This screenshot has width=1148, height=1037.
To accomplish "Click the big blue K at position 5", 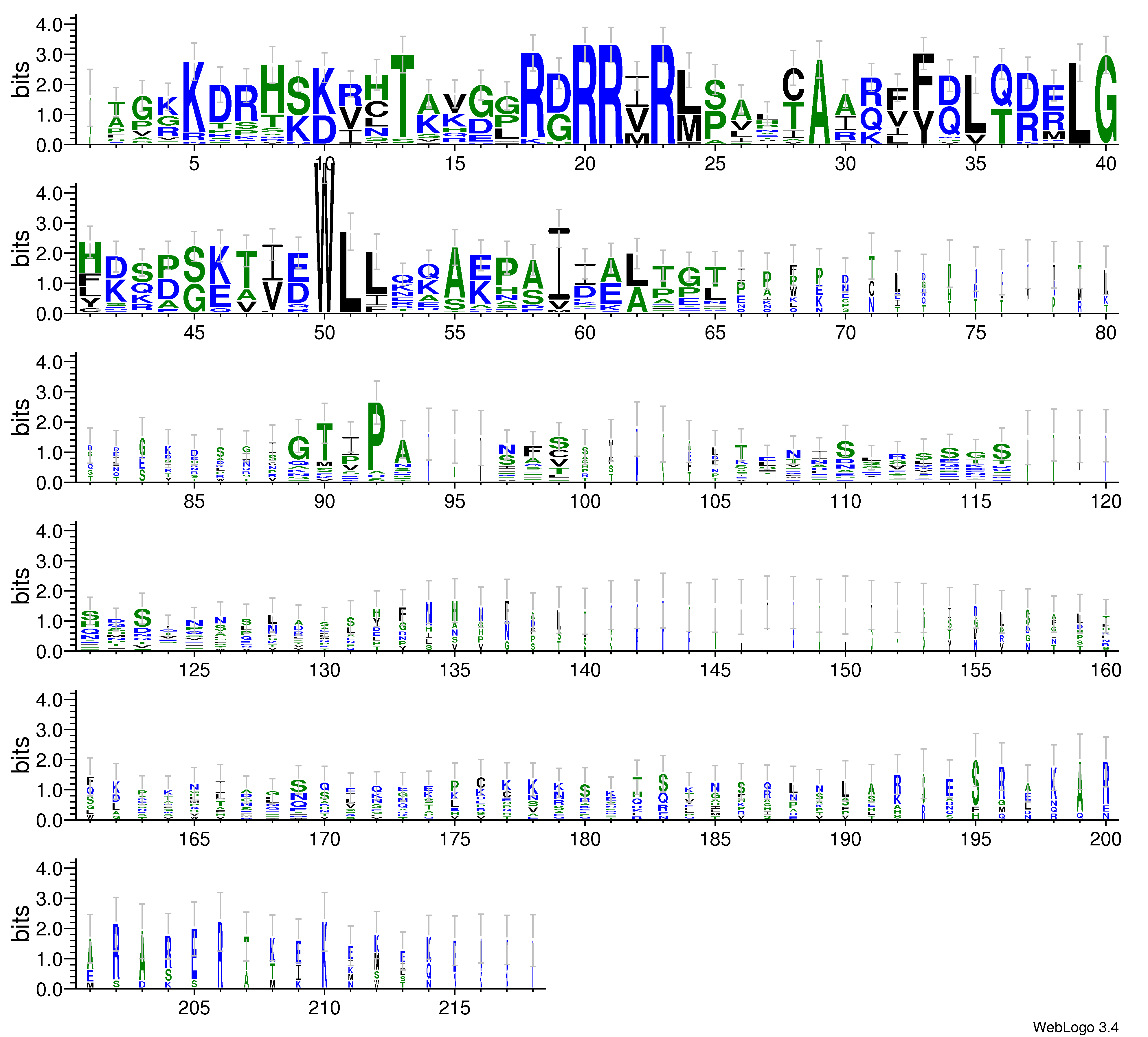I will 194,97.
